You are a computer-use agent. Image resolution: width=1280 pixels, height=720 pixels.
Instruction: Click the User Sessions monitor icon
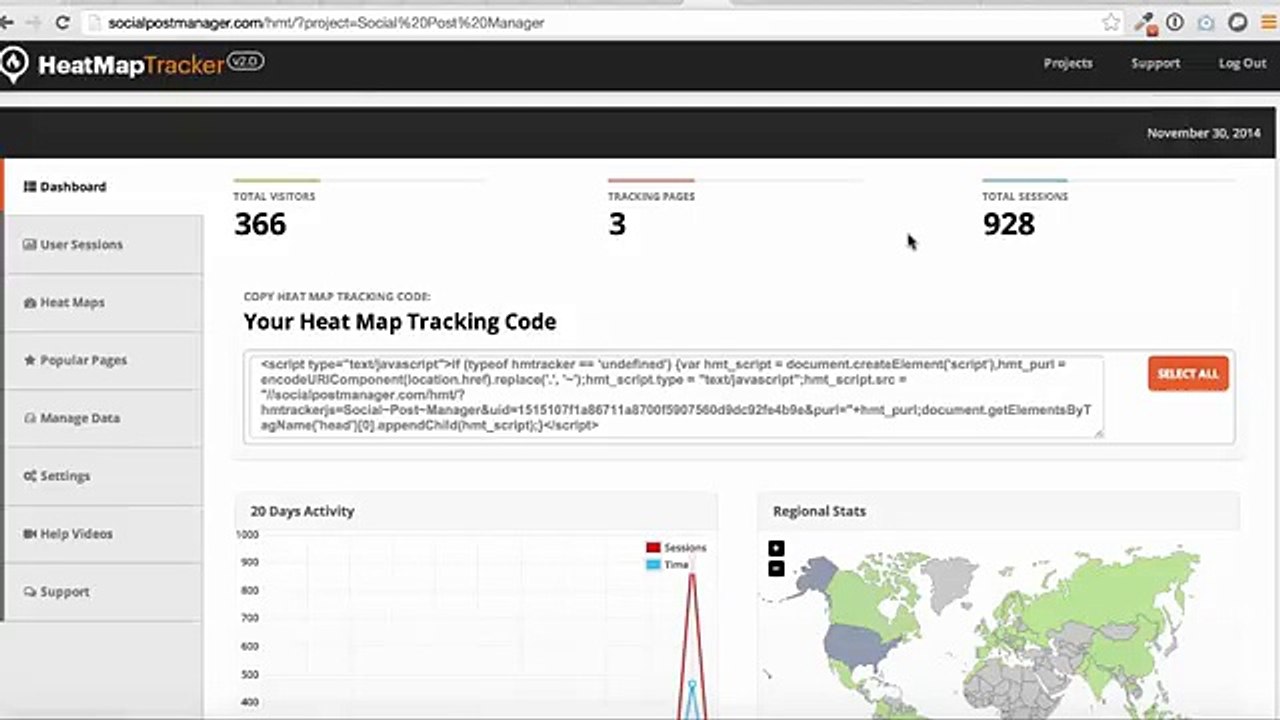(x=30, y=244)
